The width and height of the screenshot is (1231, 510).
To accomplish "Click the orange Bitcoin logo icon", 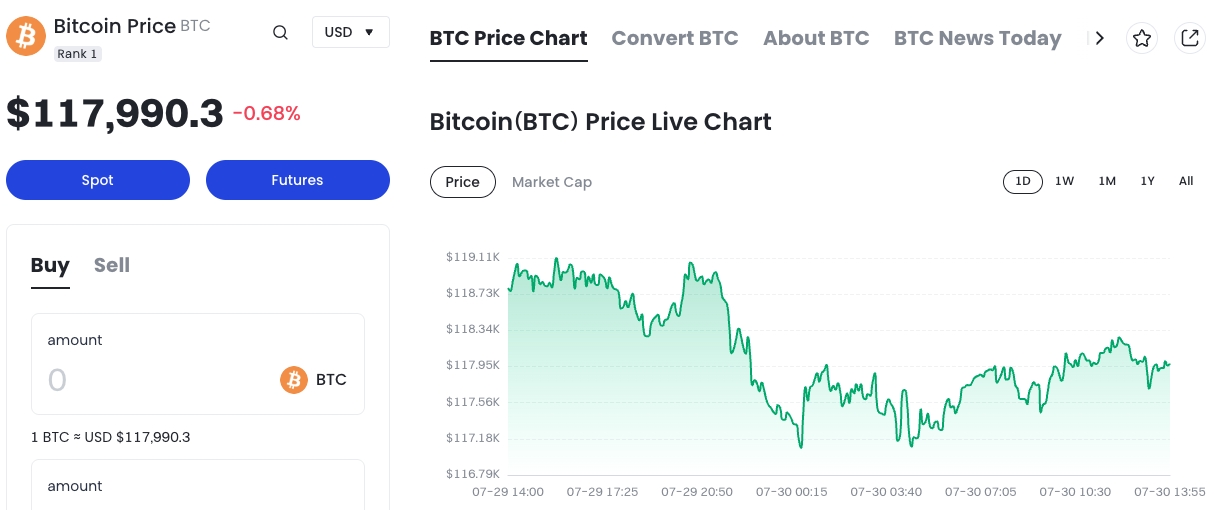I will [26, 36].
